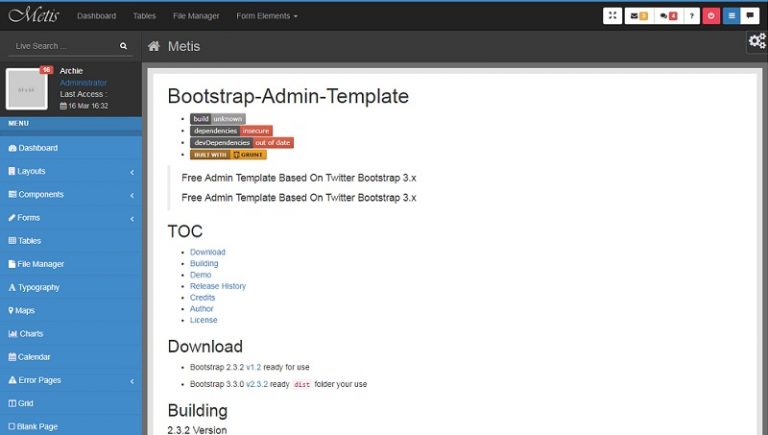The width and height of the screenshot is (768, 435).
Task: Click the build unknown badge
Action: pos(218,119)
